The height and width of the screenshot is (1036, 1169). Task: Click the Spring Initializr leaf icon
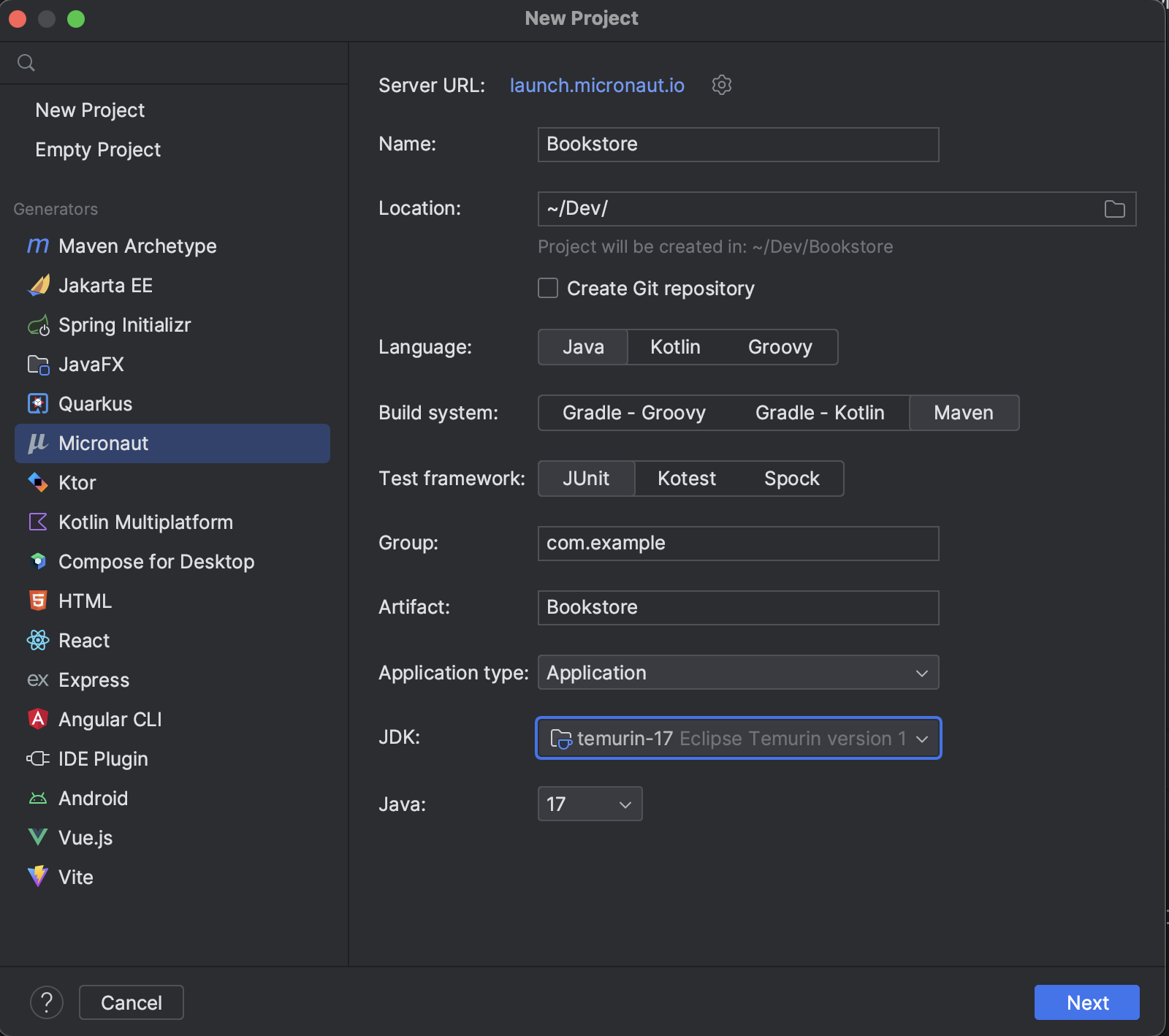tap(38, 325)
